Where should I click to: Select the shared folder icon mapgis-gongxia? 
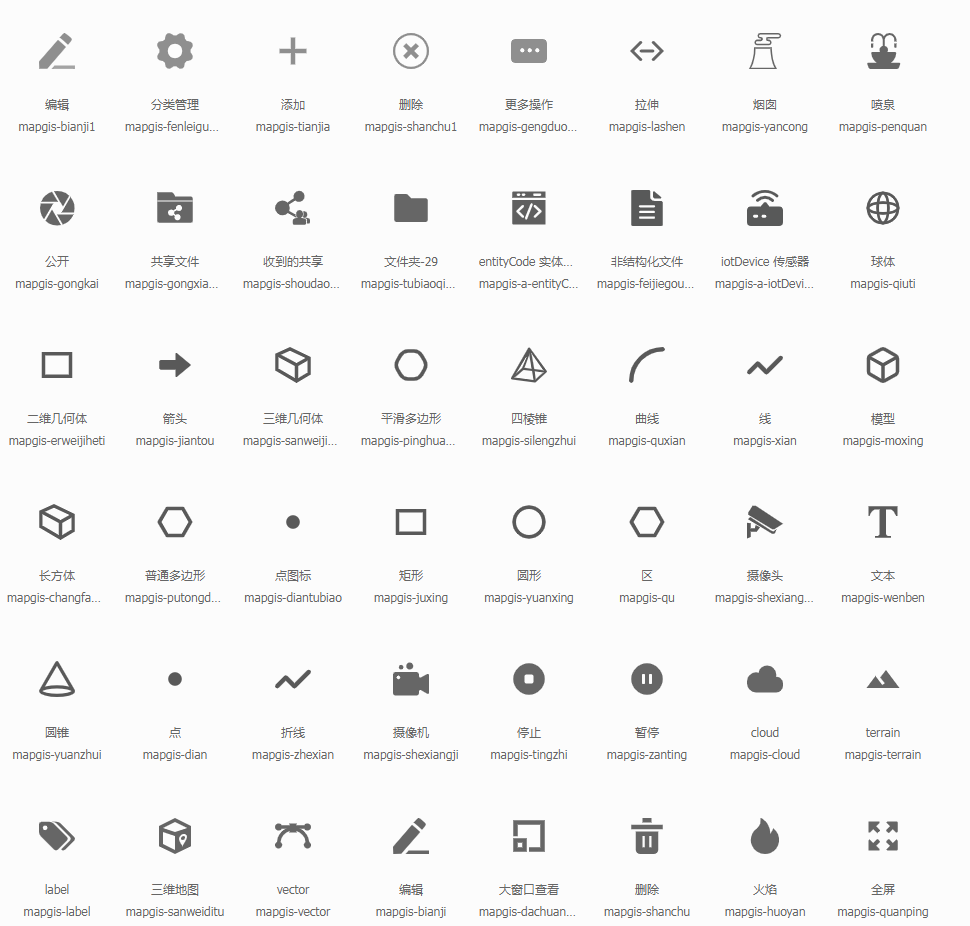click(175, 208)
